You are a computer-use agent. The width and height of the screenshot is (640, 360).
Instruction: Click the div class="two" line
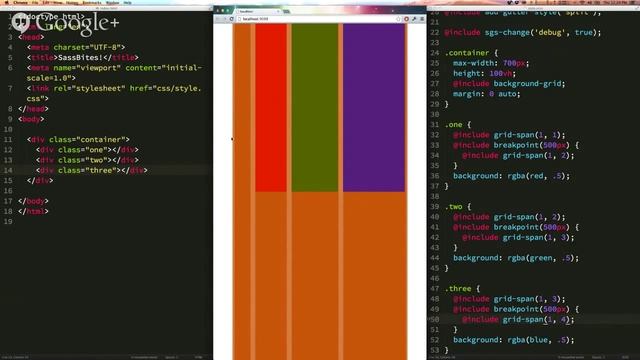click(x=87, y=160)
